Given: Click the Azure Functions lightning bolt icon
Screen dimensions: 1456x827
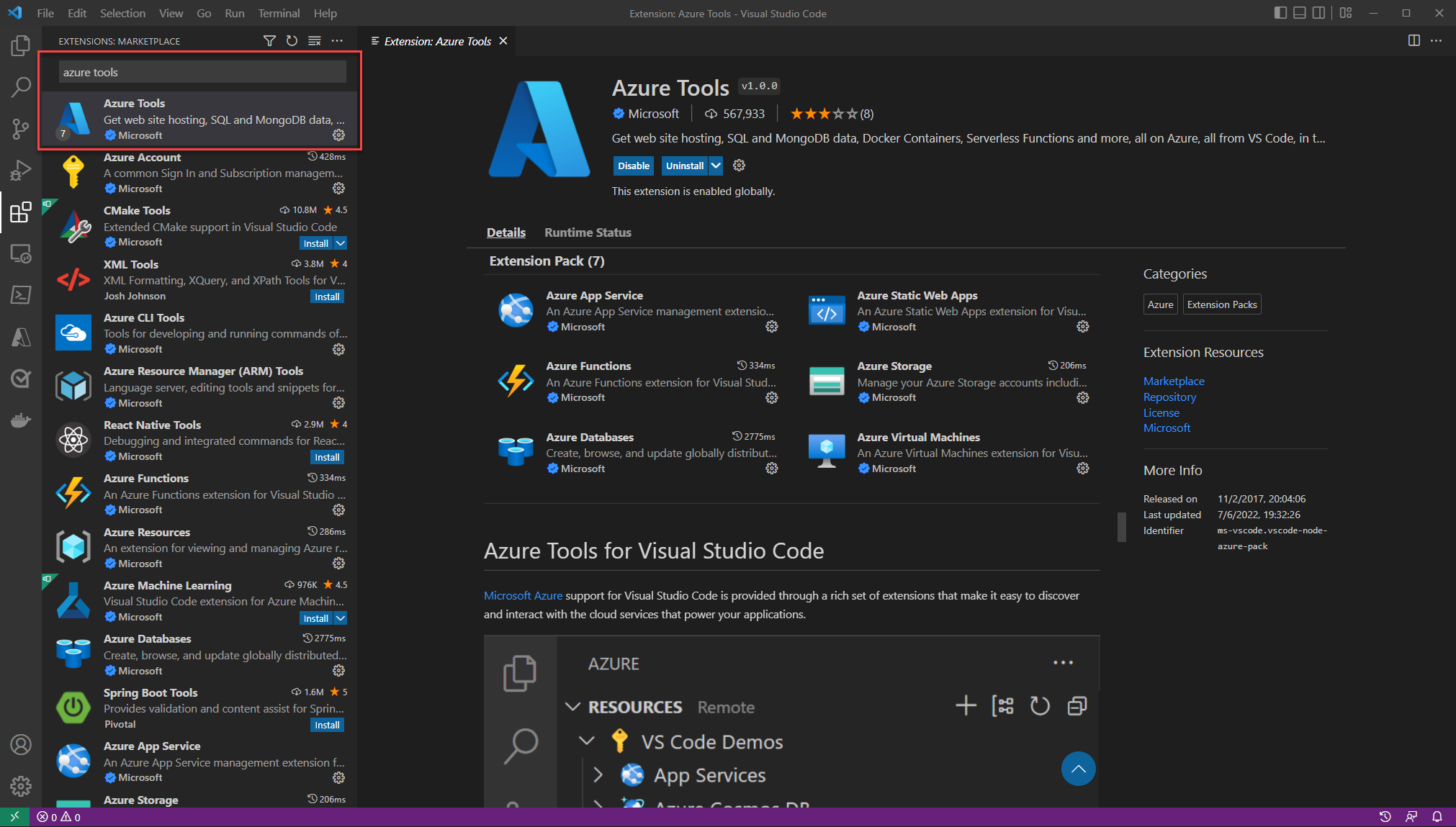Looking at the screenshot, I should pyautogui.click(x=515, y=381).
